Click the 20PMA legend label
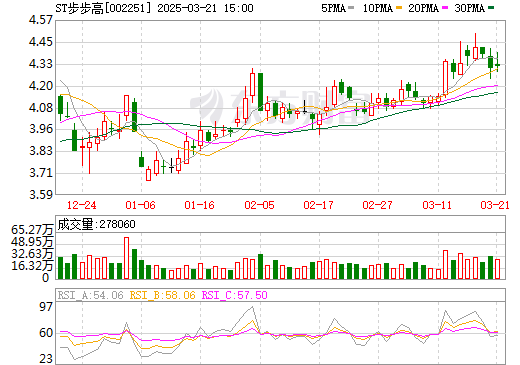The image size is (520, 365). pyautogui.click(x=423, y=8)
